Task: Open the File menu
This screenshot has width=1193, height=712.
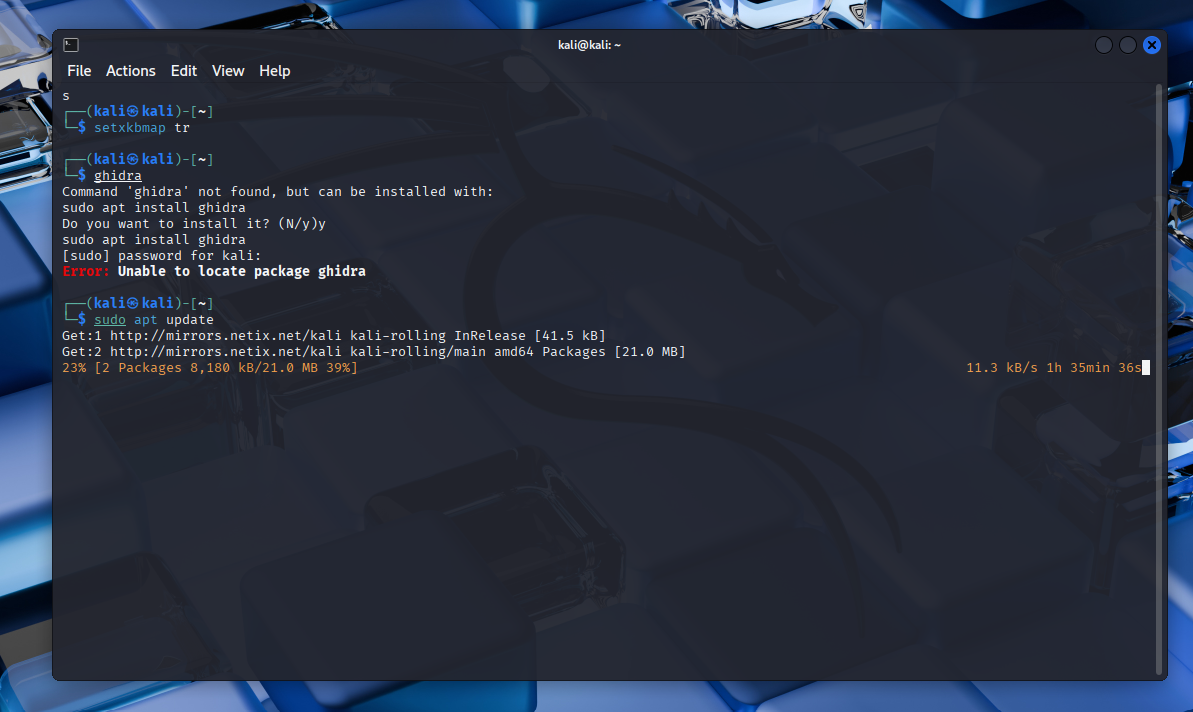Action: tap(79, 71)
